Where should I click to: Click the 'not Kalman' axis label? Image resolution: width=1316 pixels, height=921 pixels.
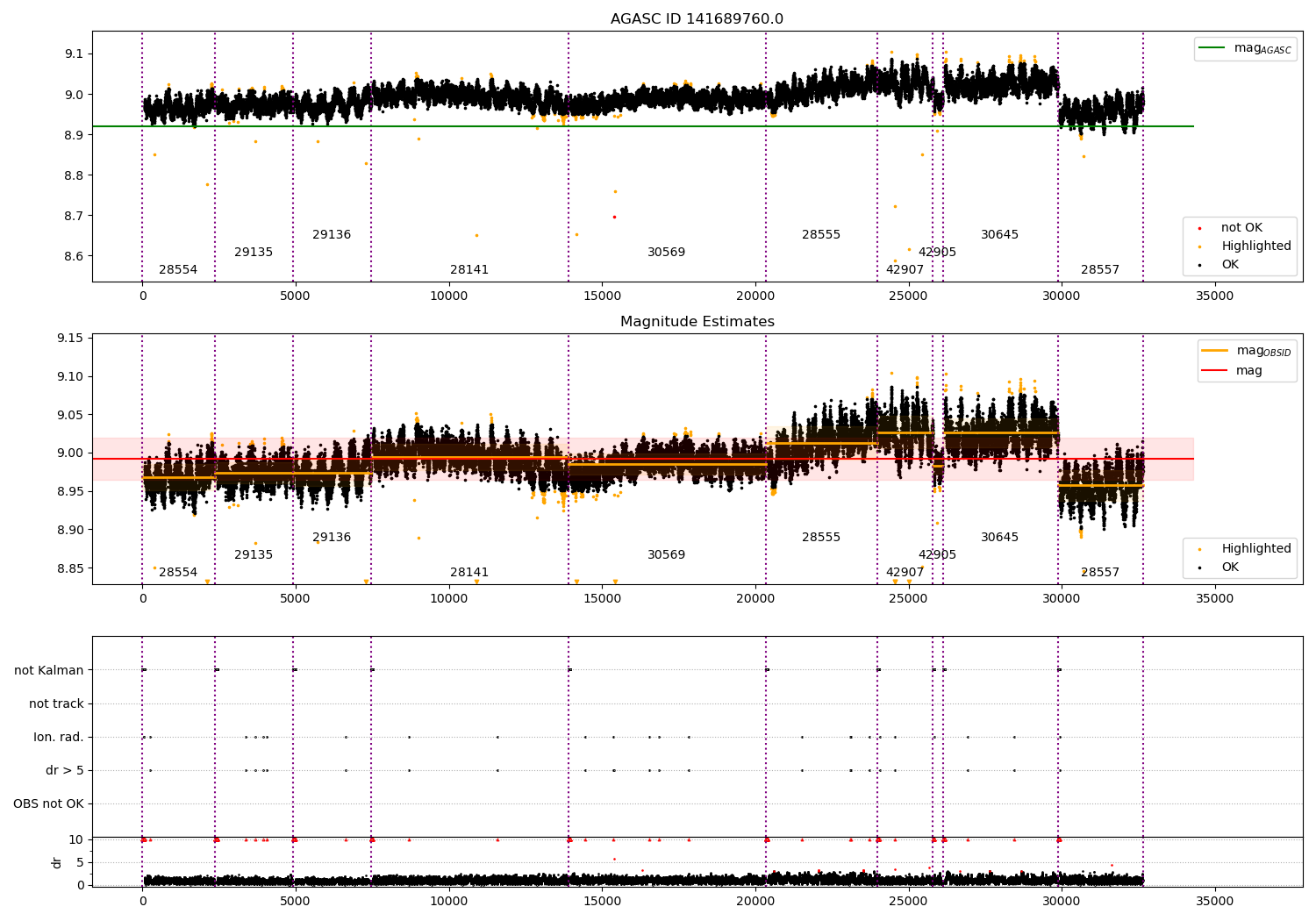49,670
